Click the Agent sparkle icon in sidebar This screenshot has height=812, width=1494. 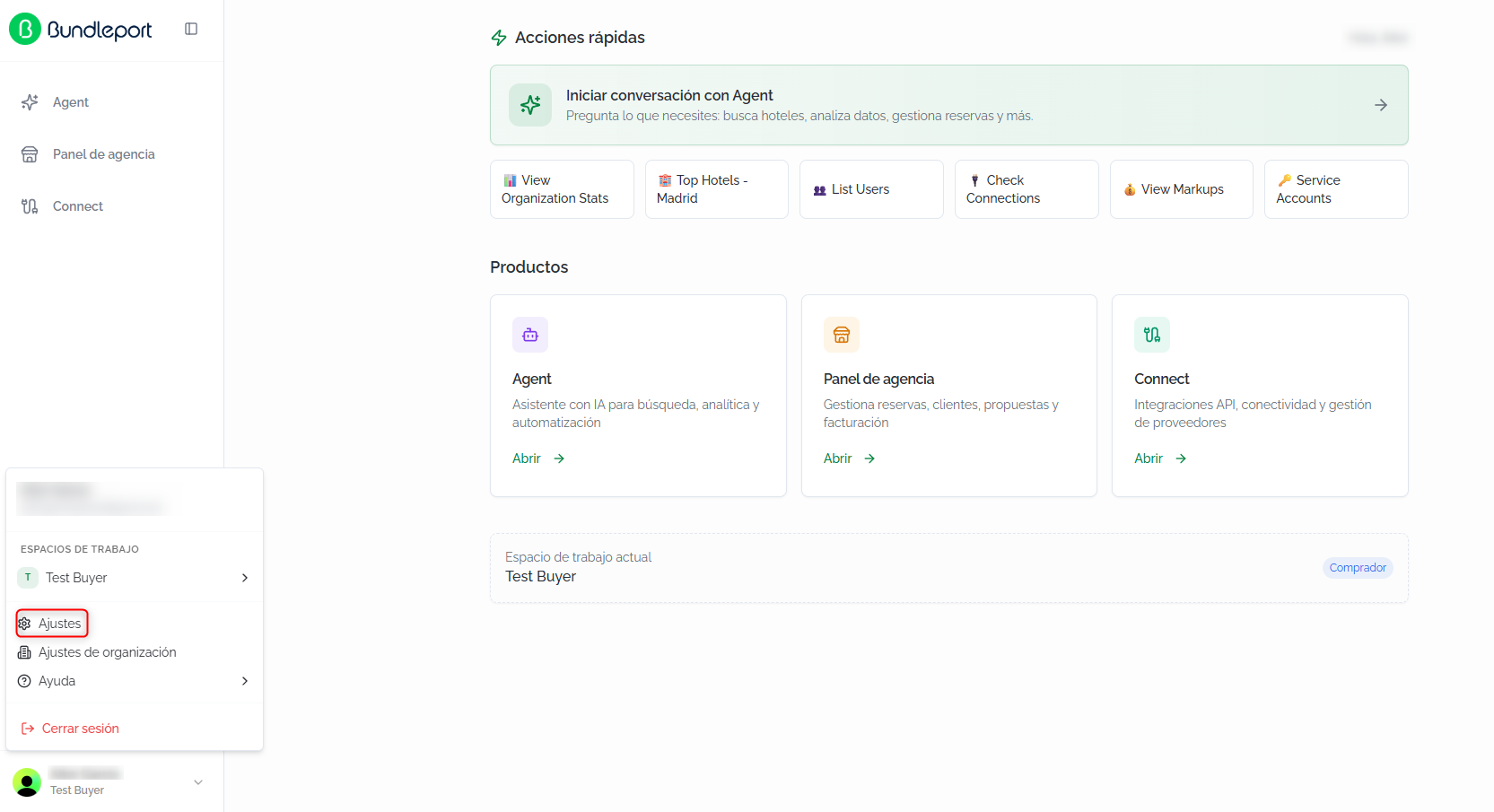click(30, 102)
